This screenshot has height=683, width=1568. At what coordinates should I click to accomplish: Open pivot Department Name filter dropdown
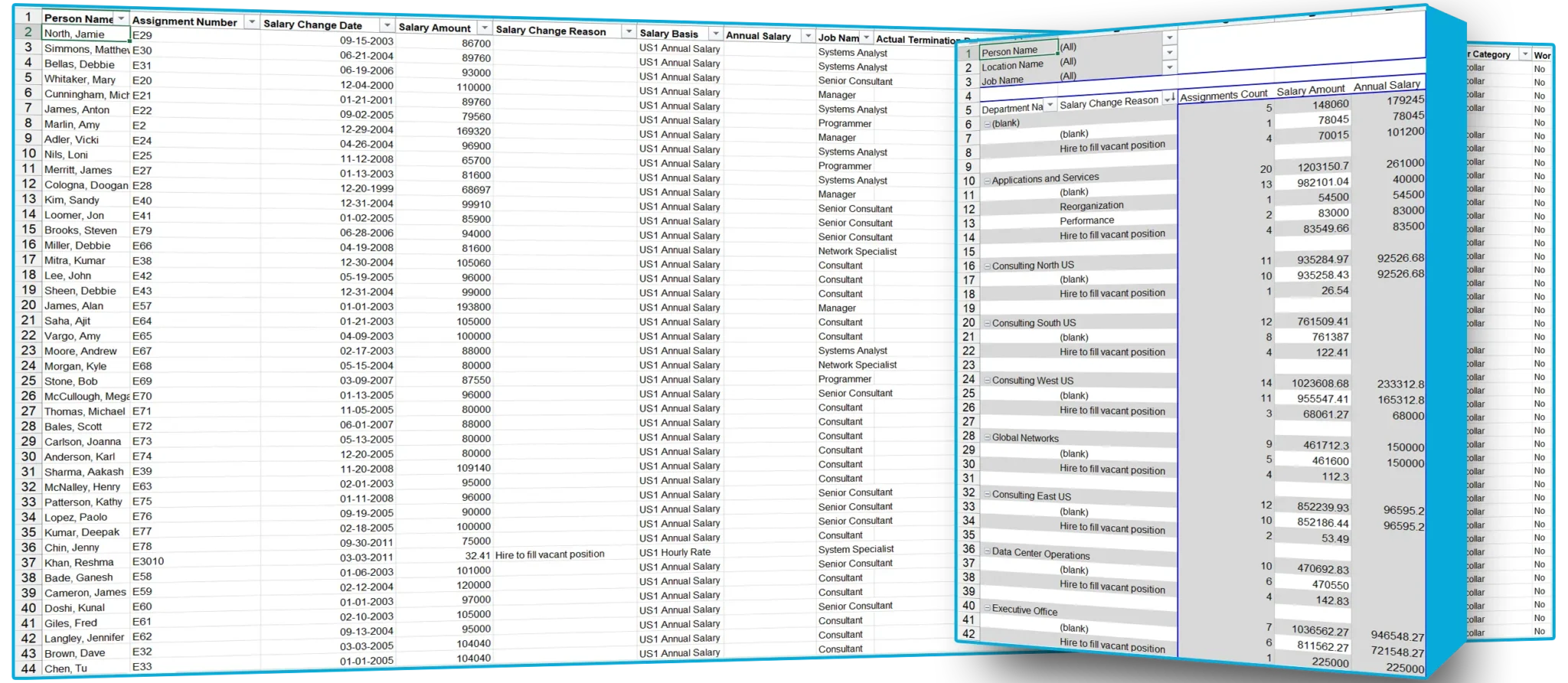1050,105
